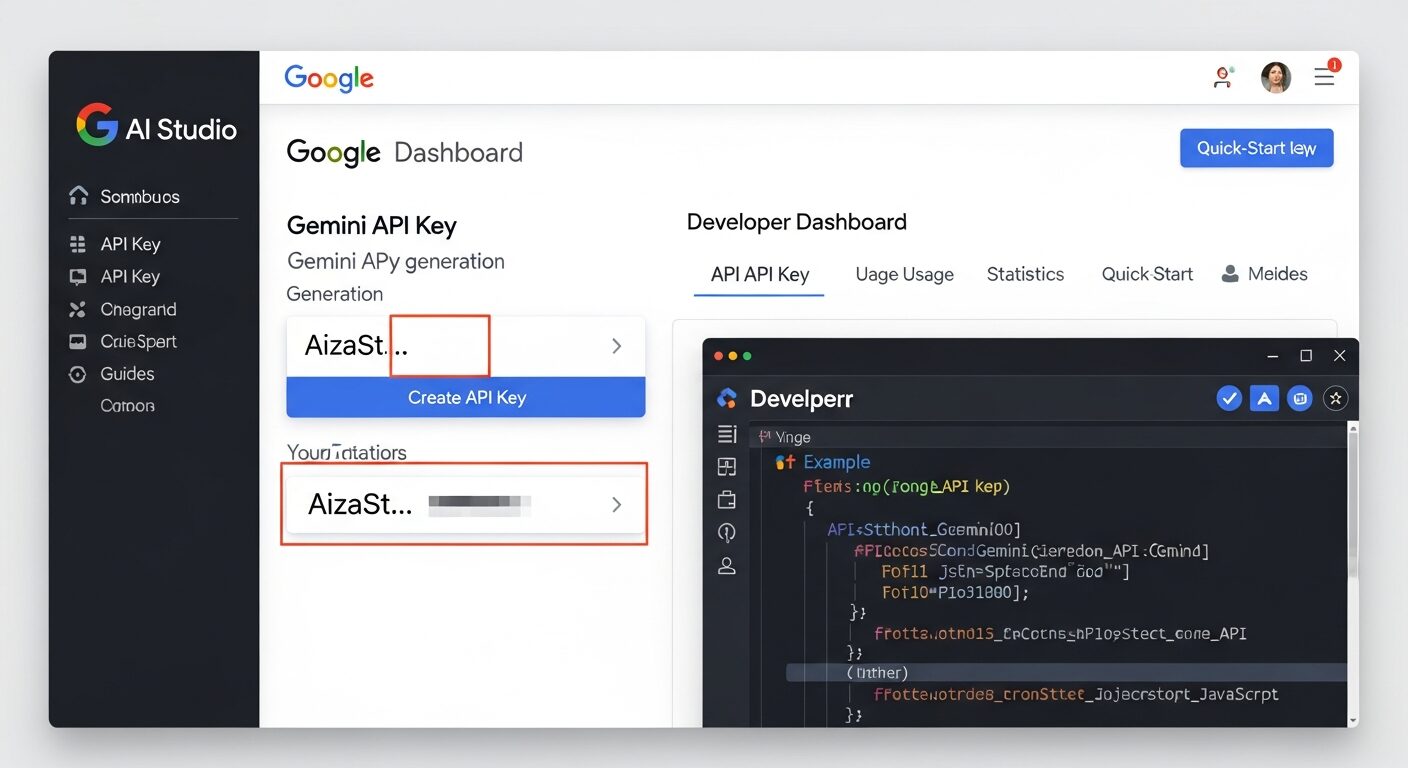1408x768 pixels.
Task: Open Guides in the sidebar
Action: [111, 374]
